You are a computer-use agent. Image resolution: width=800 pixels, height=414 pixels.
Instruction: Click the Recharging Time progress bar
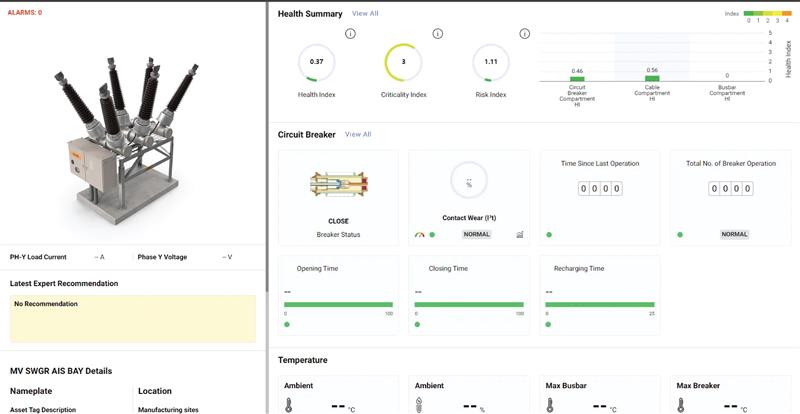point(600,304)
